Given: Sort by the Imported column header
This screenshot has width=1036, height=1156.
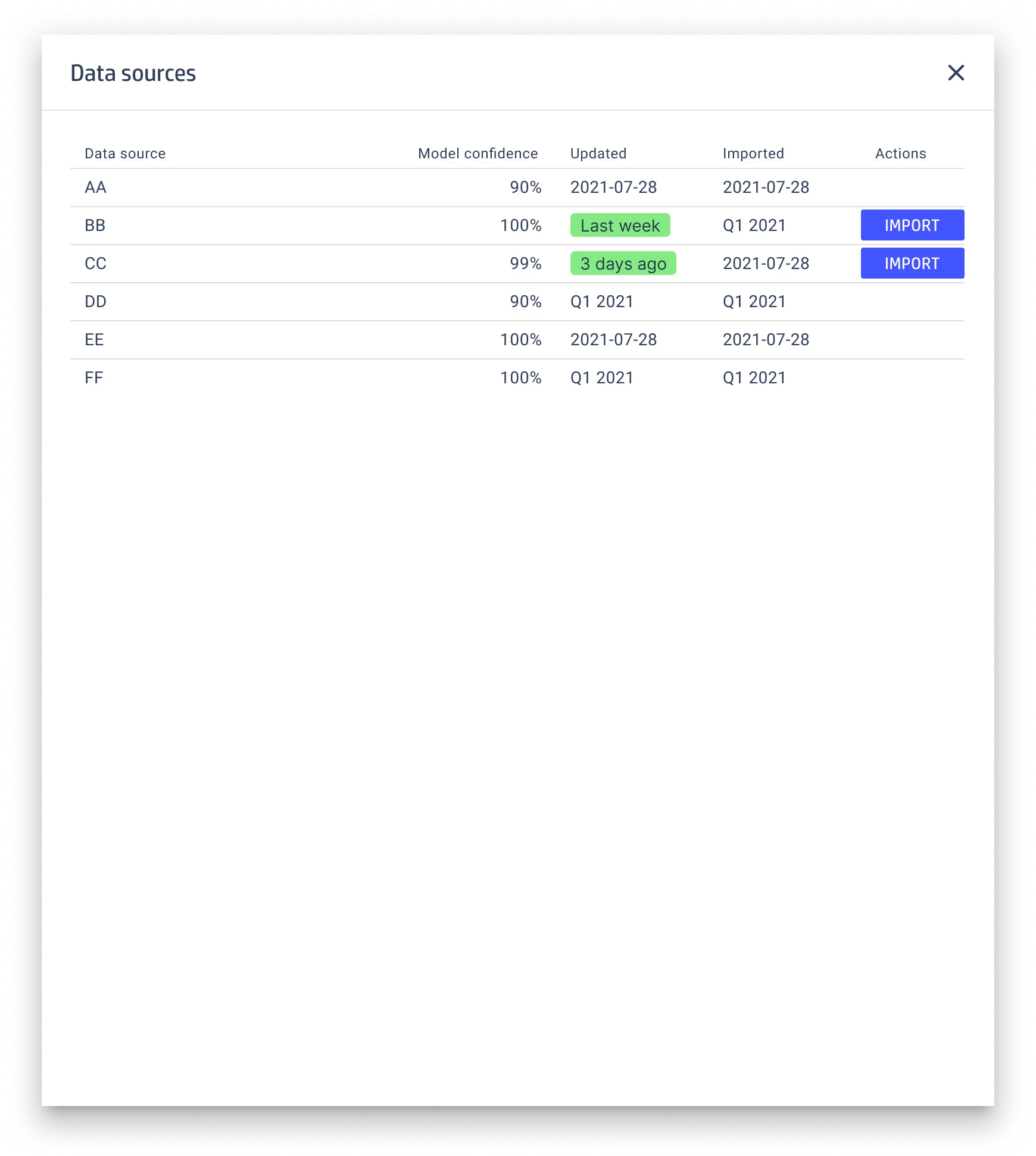Looking at the screenshot, I should [x=753, y=153].
